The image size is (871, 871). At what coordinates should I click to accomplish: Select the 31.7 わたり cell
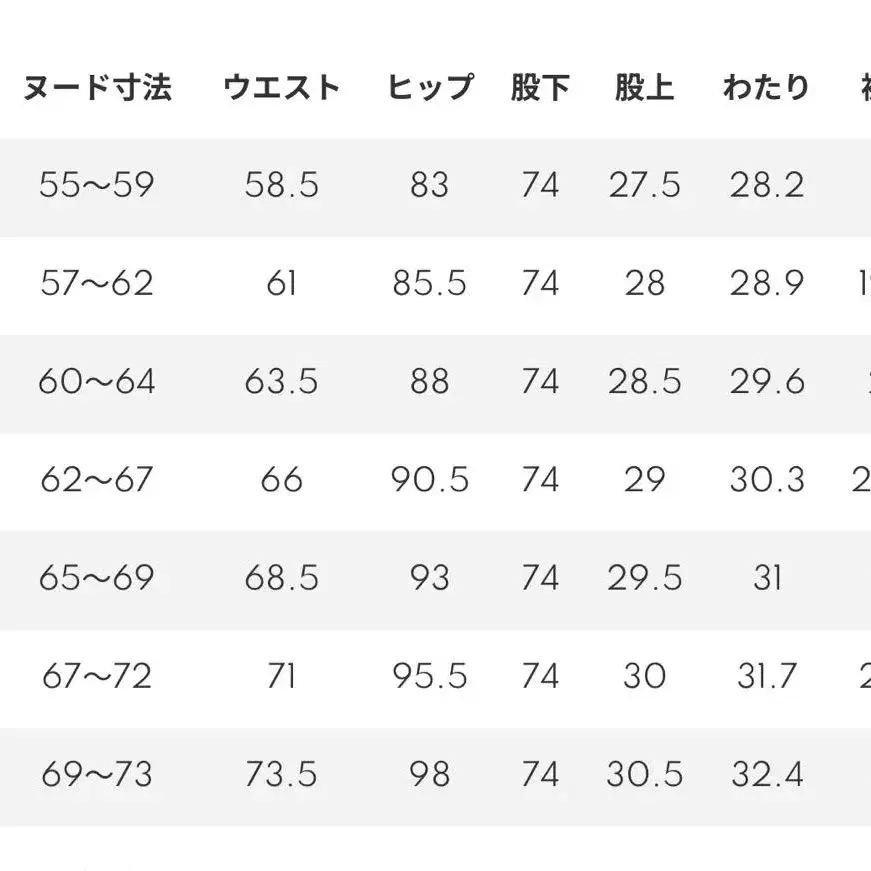(x=766, y=677)
